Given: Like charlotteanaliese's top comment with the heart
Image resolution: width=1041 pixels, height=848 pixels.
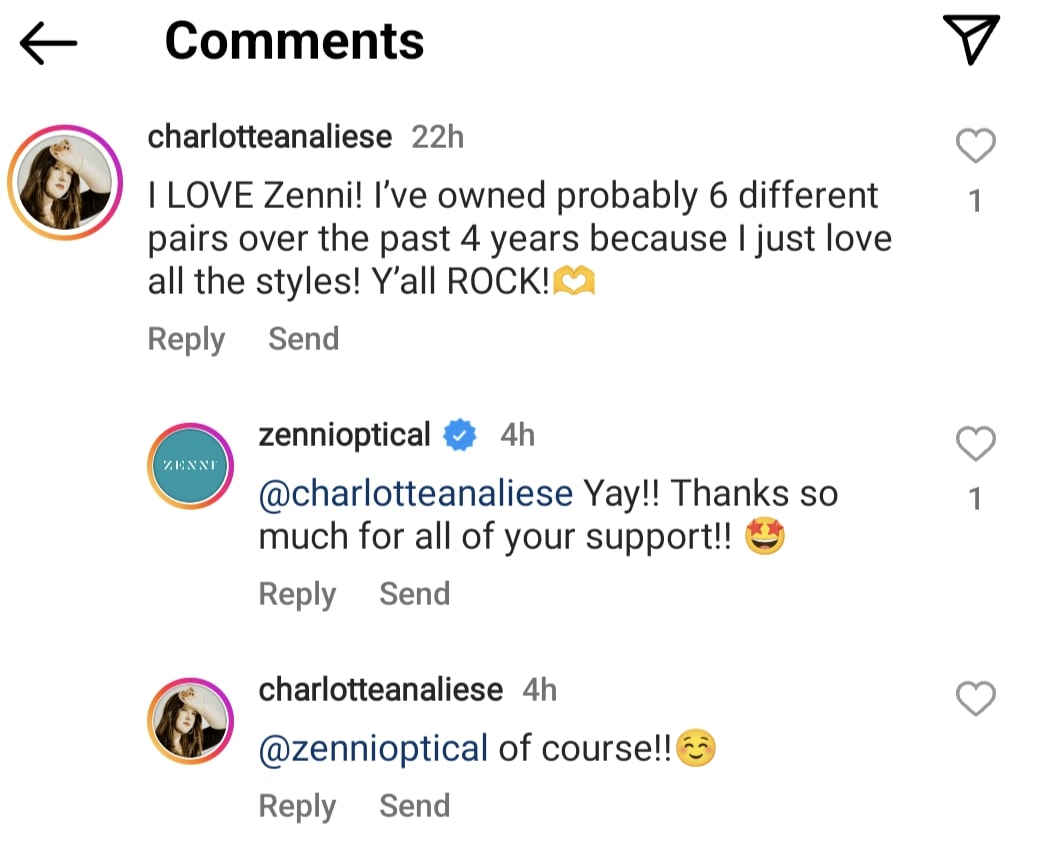Looking at the screenshot, I should pos(975,146).
